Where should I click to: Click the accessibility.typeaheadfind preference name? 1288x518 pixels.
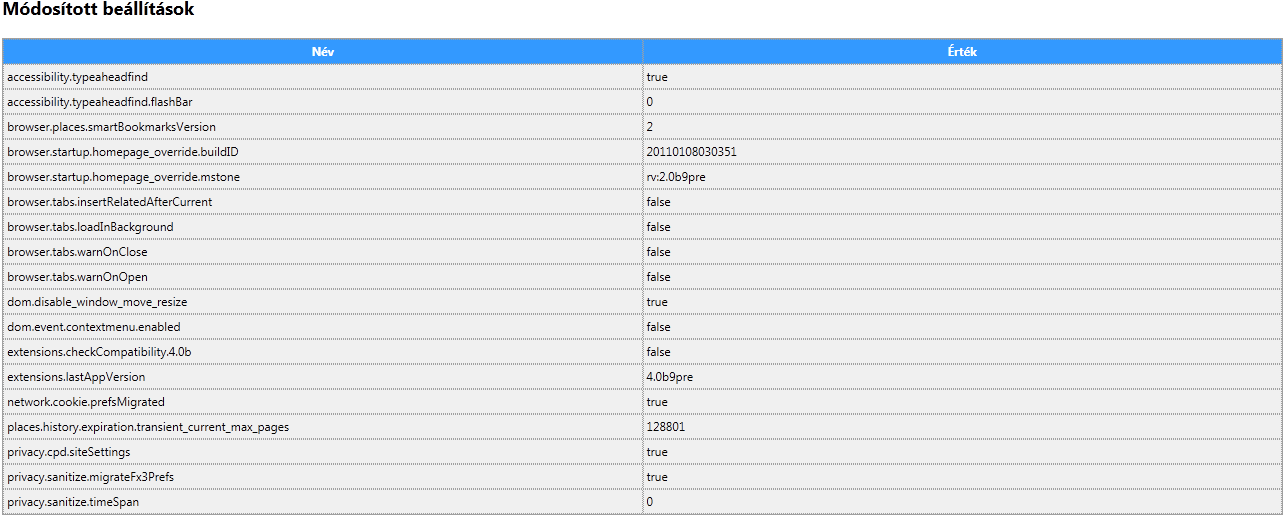(x=77, y=77)
